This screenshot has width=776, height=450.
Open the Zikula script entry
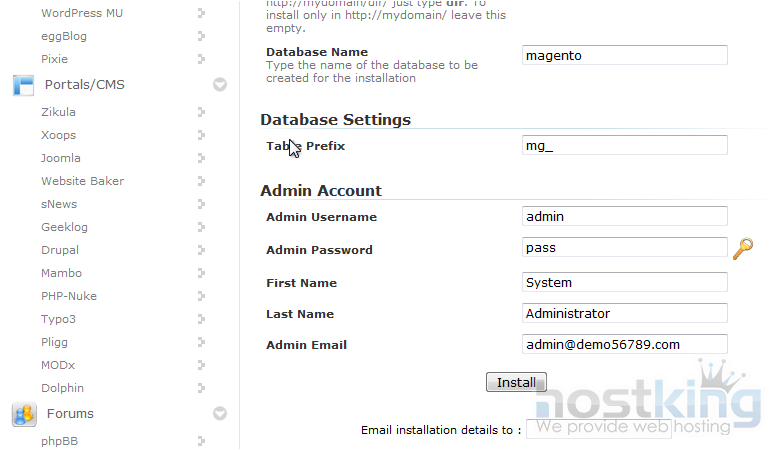click(x=58, y=112)
